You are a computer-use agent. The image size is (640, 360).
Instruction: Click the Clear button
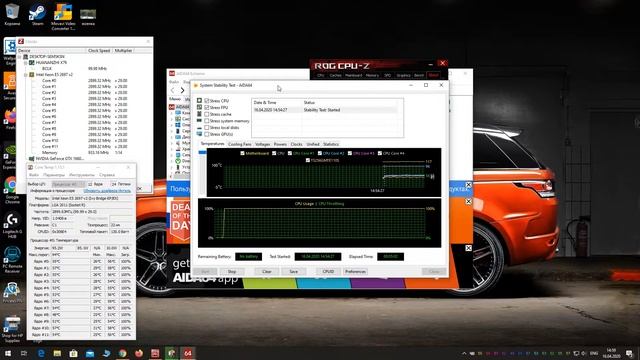(x=267, y=271)
